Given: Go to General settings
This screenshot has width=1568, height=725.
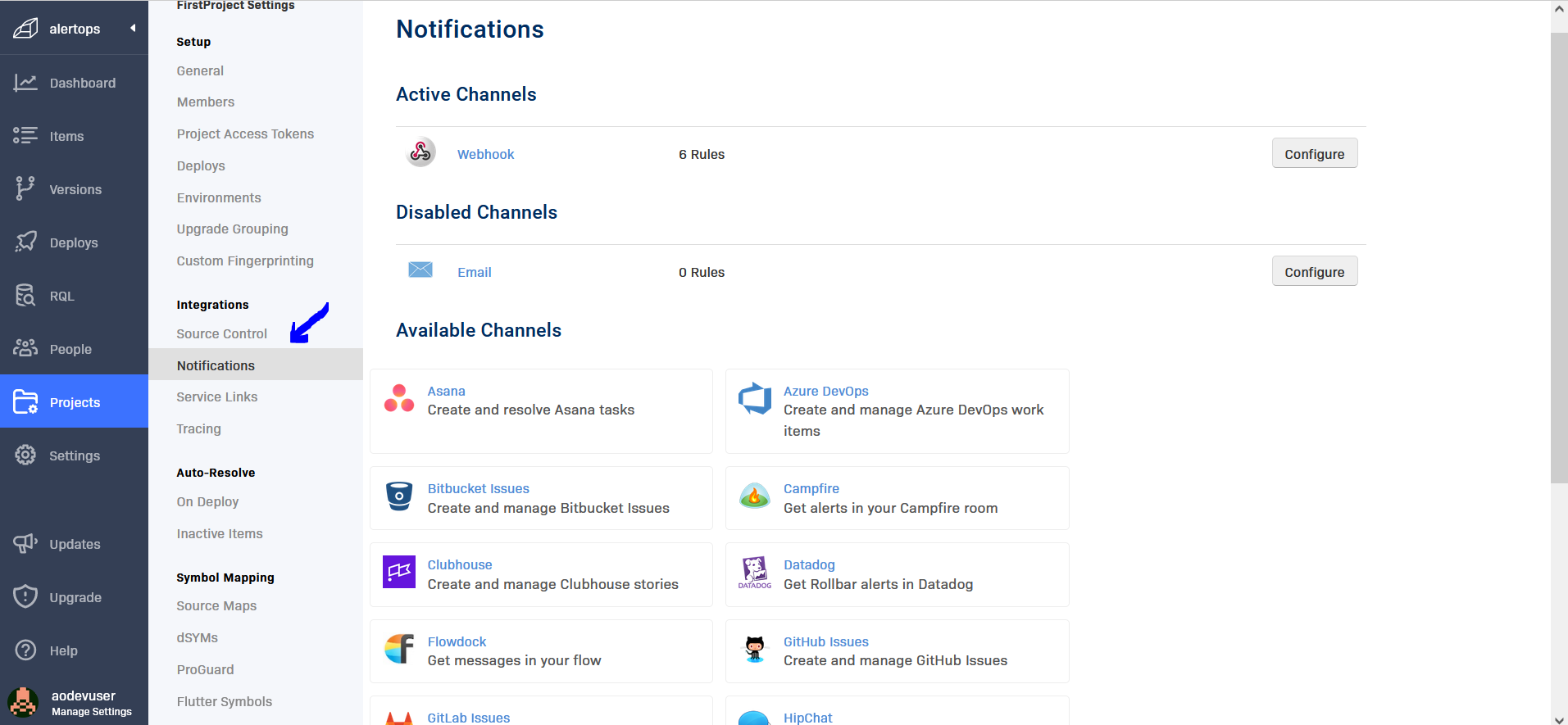Looking at the screenshot, I should point(200,70).
